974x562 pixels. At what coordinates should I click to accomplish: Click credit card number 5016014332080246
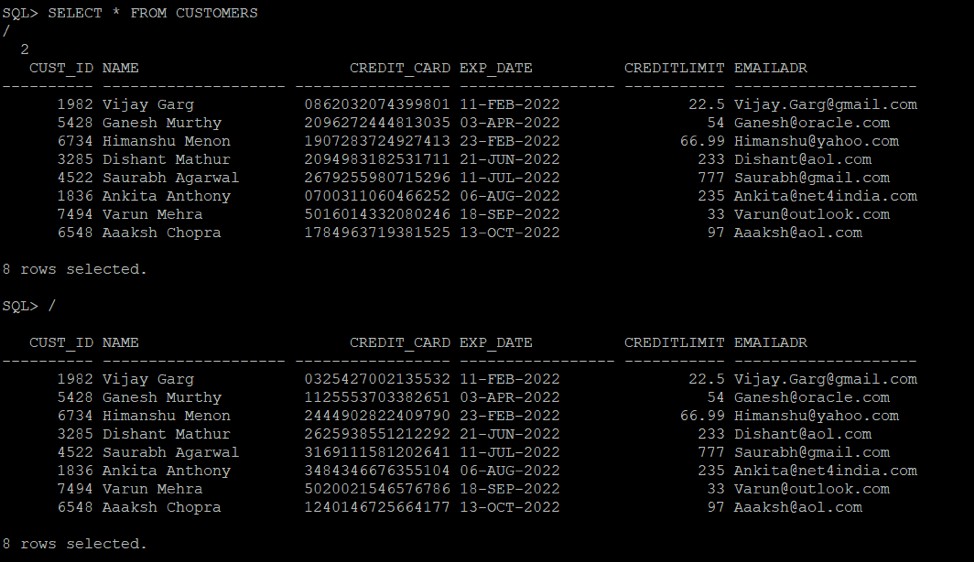click(377, 214)
